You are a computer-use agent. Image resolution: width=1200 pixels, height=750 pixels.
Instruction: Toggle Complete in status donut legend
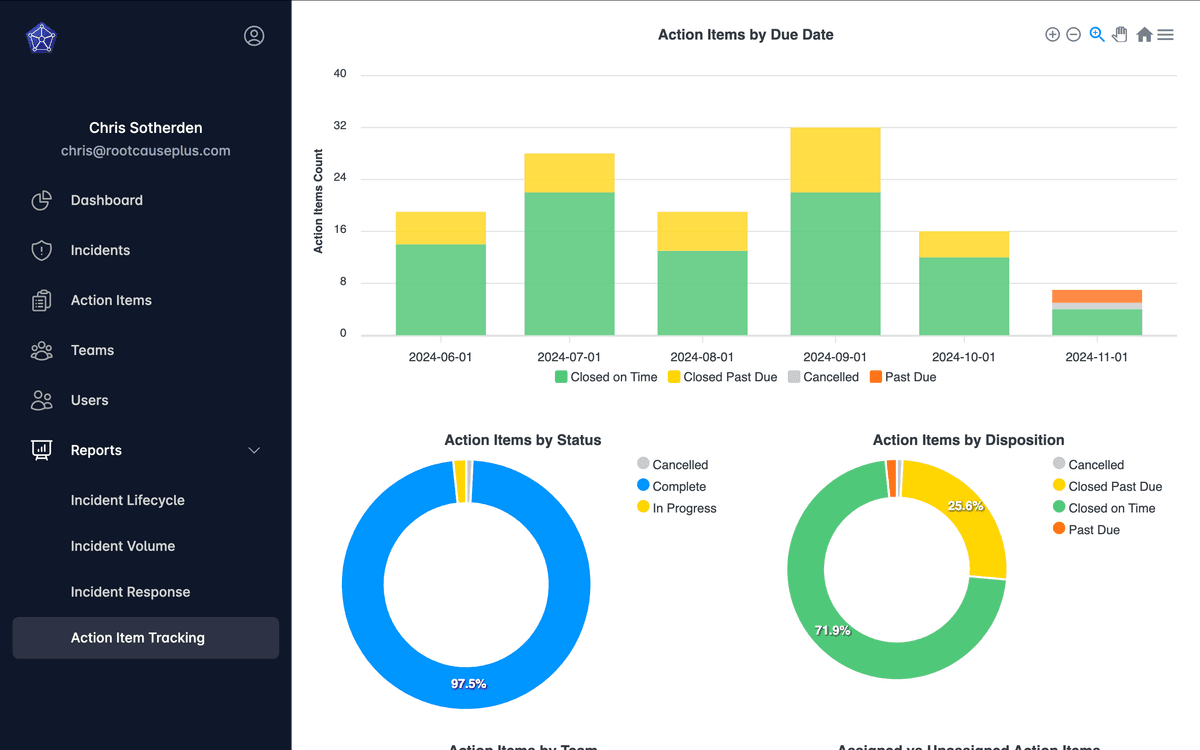coord(672,487)
